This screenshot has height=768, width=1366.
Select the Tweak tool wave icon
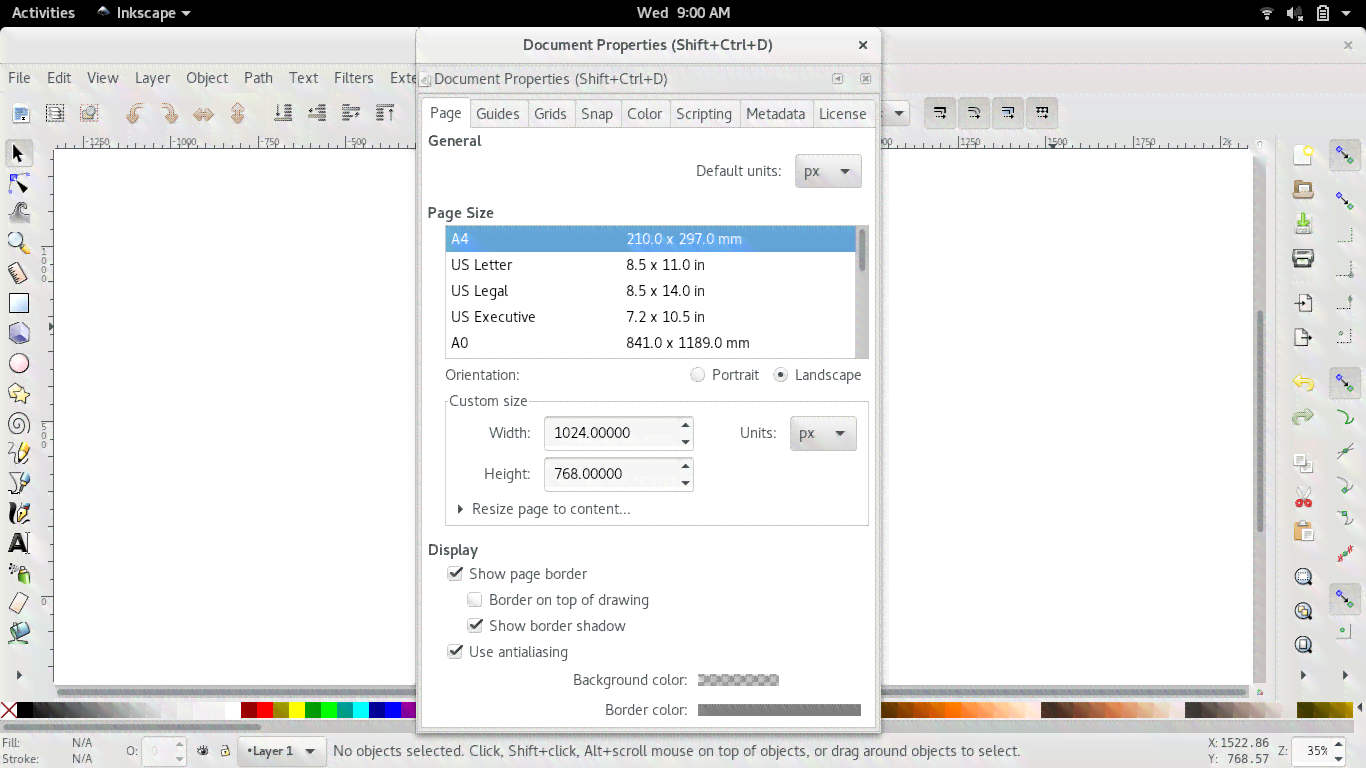point(19,213)
